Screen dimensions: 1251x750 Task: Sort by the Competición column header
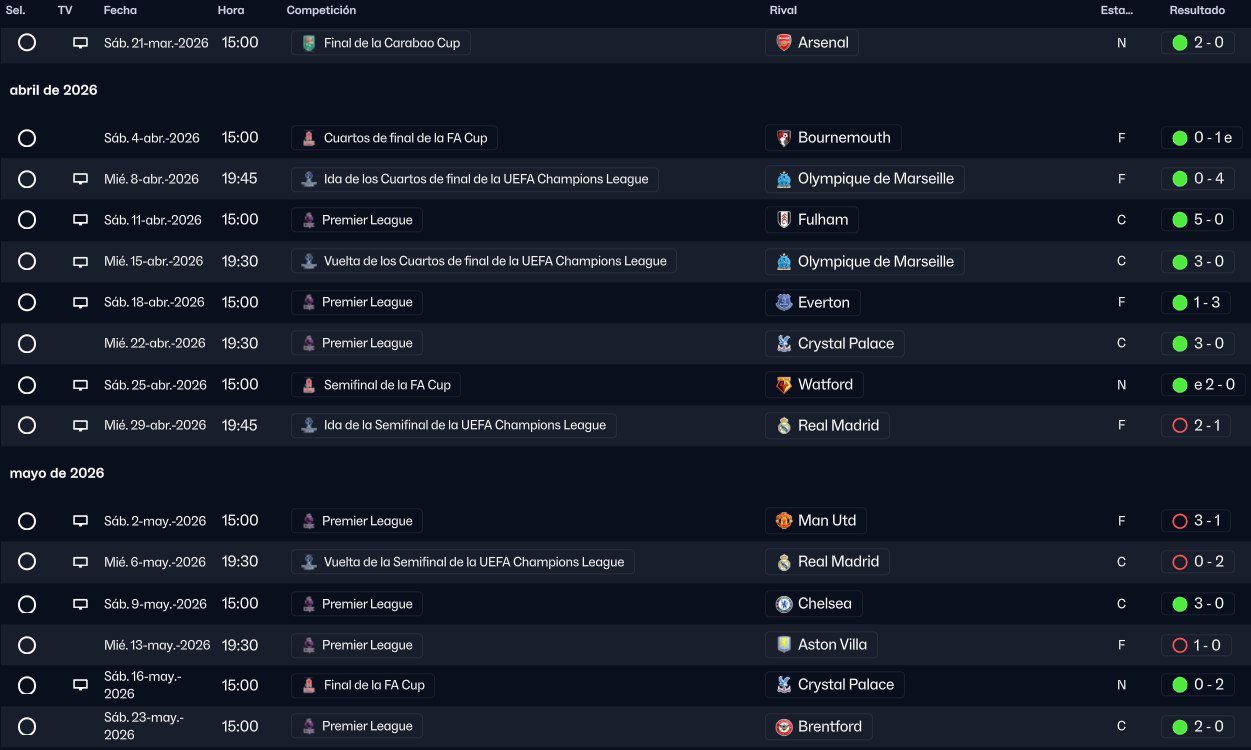click(x=321, y=10)
